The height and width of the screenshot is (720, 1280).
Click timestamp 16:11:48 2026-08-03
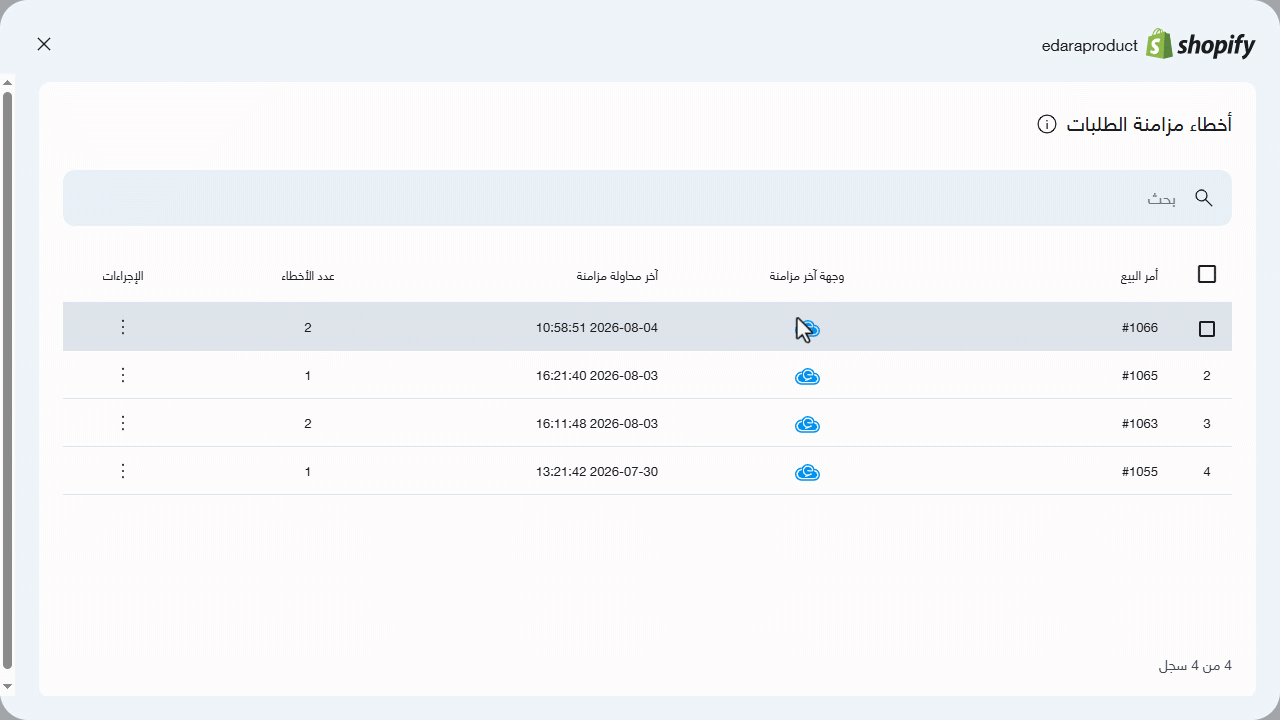(x=597, y=424)
